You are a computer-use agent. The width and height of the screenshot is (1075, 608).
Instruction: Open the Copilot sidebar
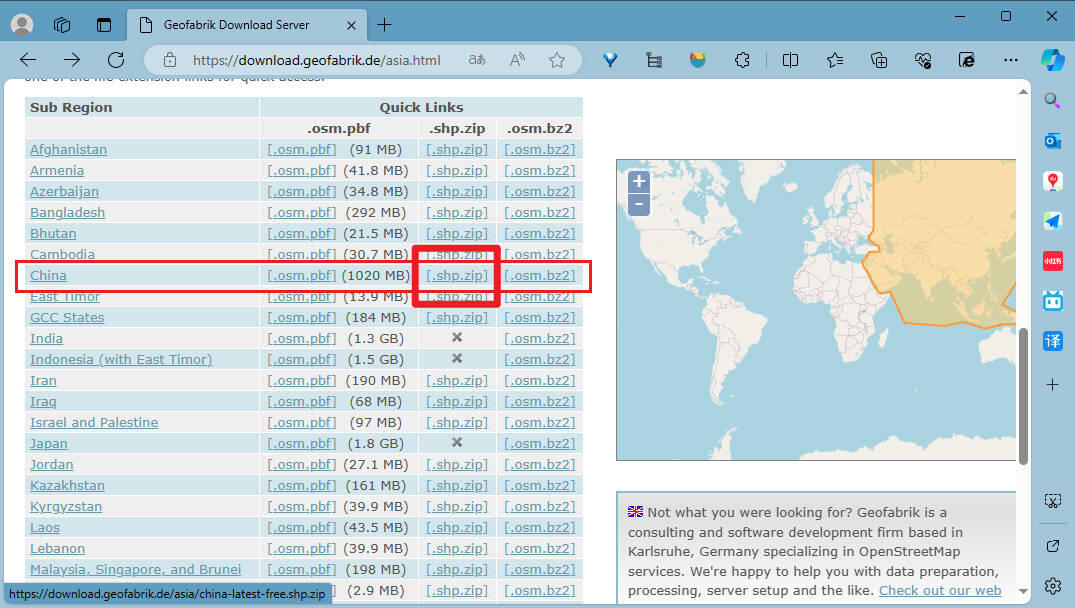pyautogui.click(x=1052, y=60)
